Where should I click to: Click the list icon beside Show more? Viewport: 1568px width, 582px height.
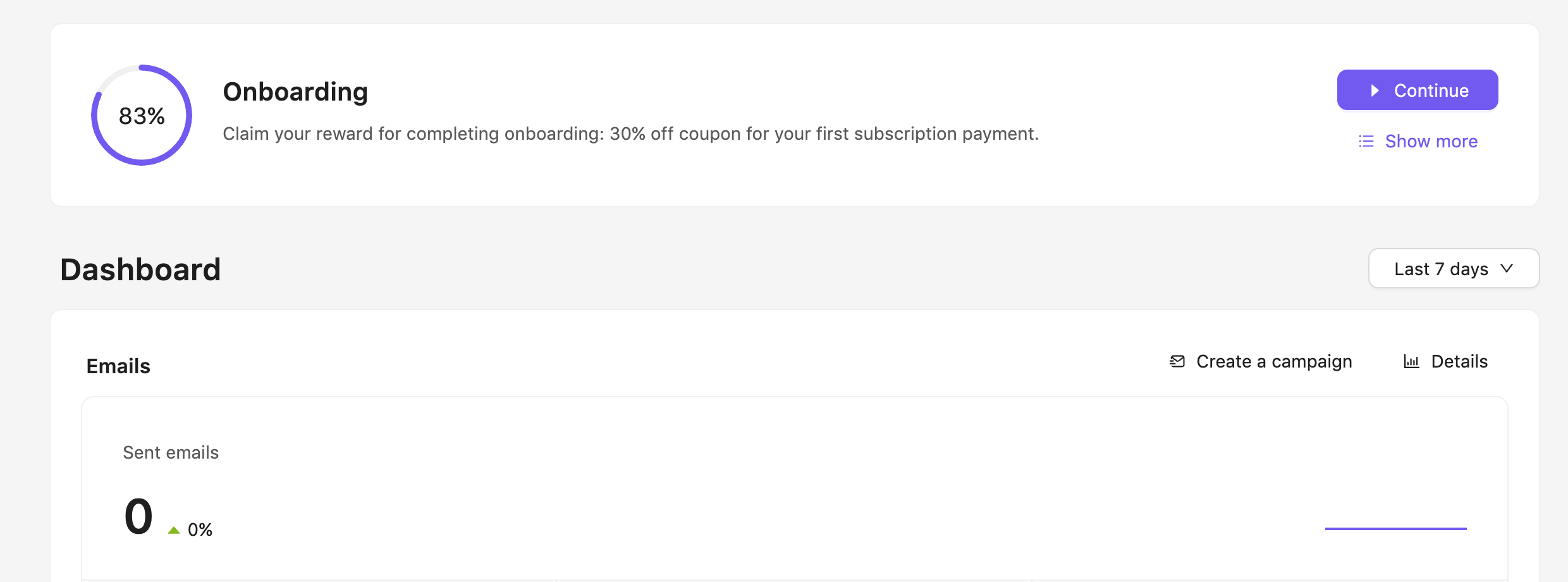pyautogui.click(x=1366, y=141)
